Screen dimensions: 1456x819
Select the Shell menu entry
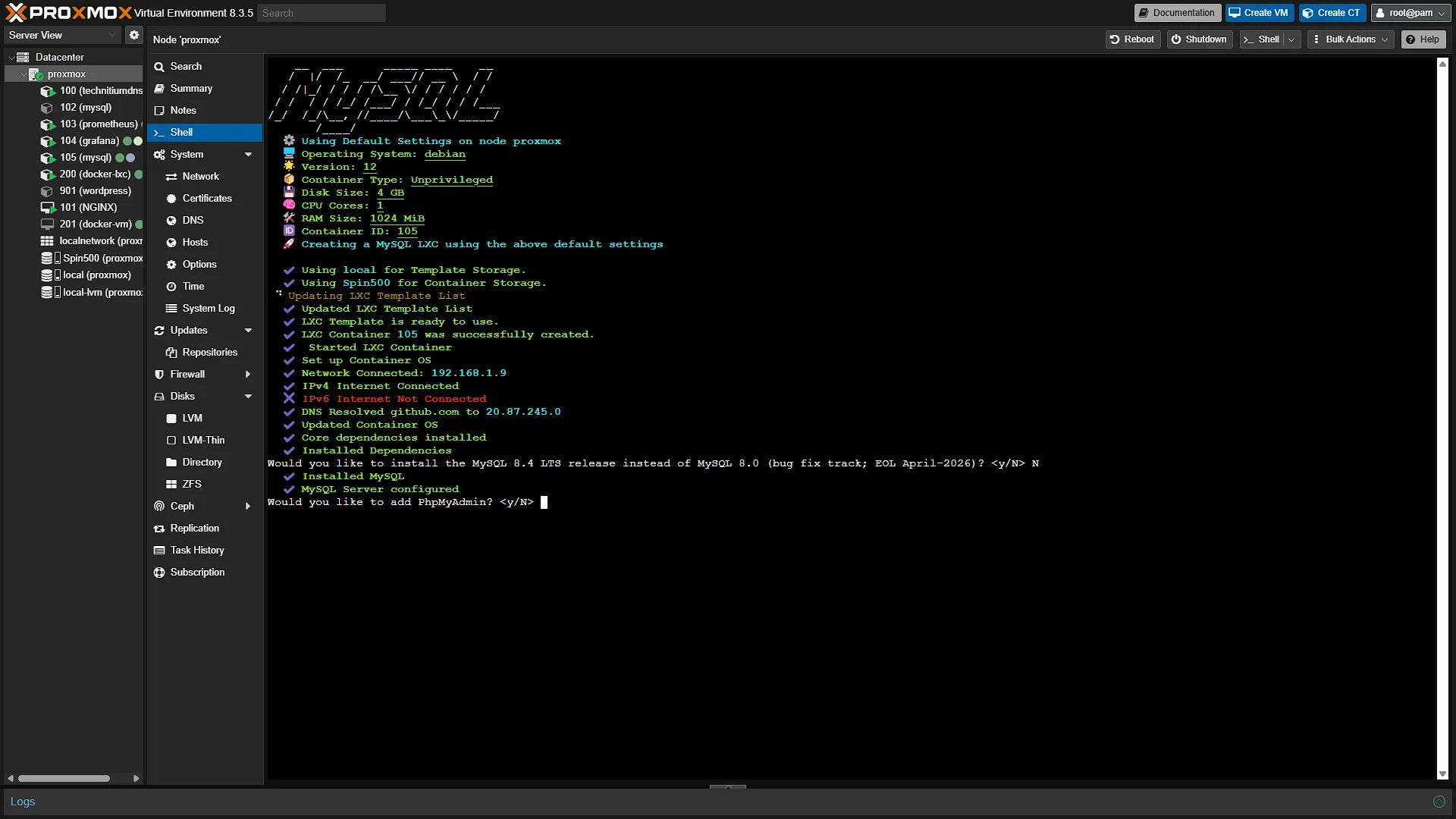(205, 133)
